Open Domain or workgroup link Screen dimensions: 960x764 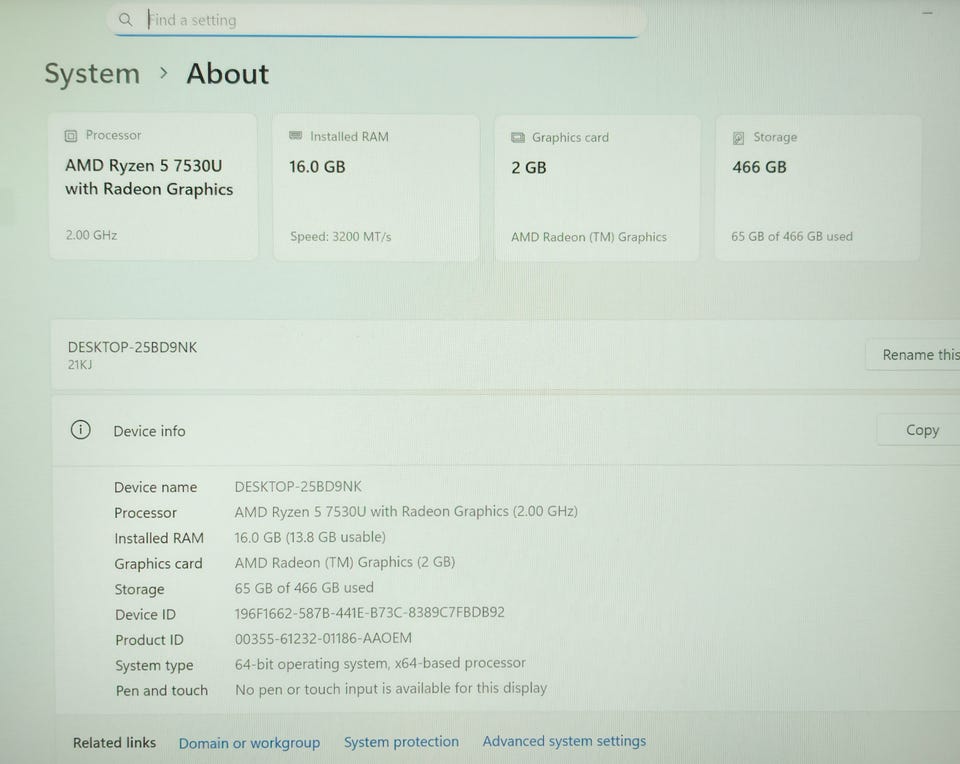(249, 743)
